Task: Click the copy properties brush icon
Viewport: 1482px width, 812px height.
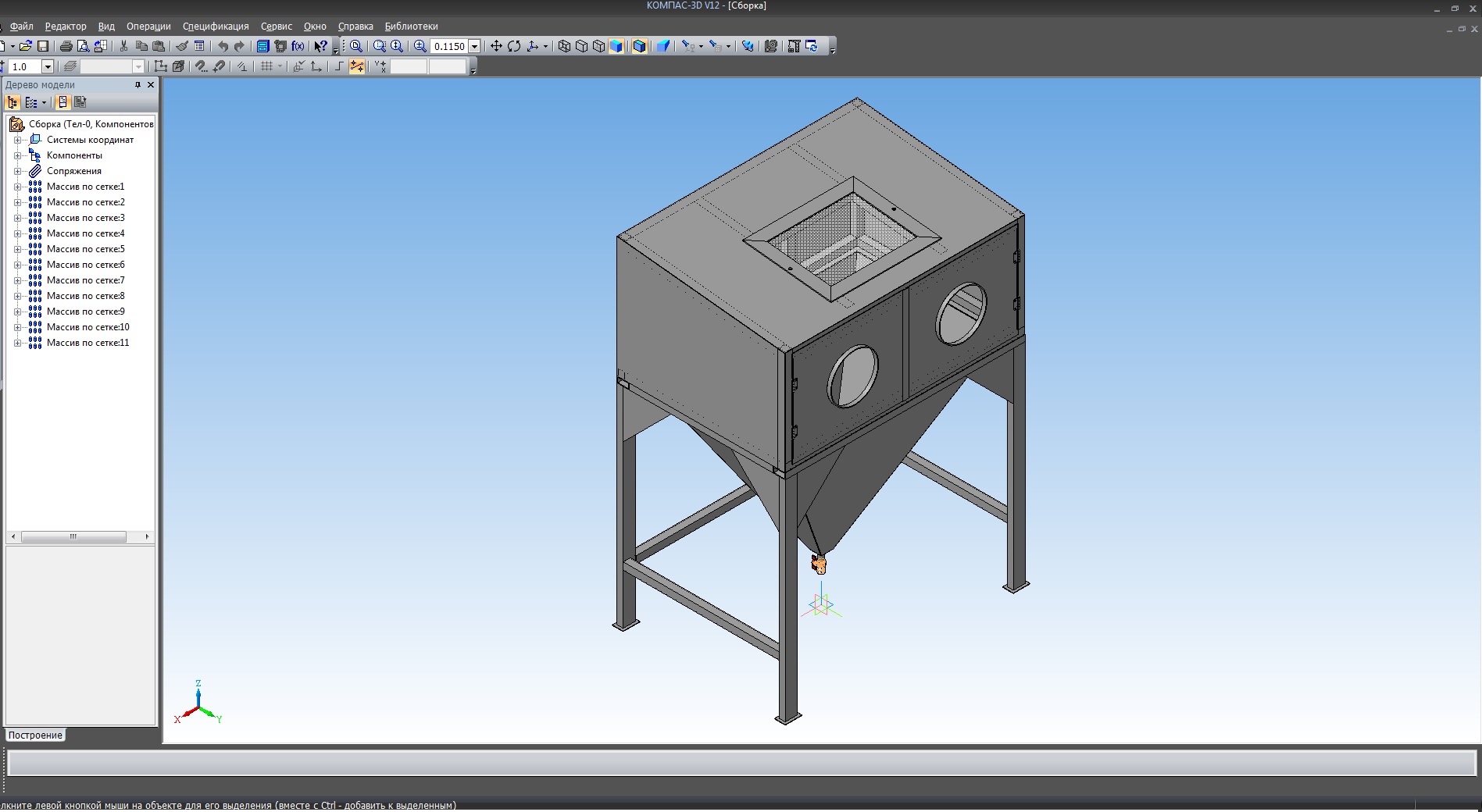Action: (x=182, y=46)
